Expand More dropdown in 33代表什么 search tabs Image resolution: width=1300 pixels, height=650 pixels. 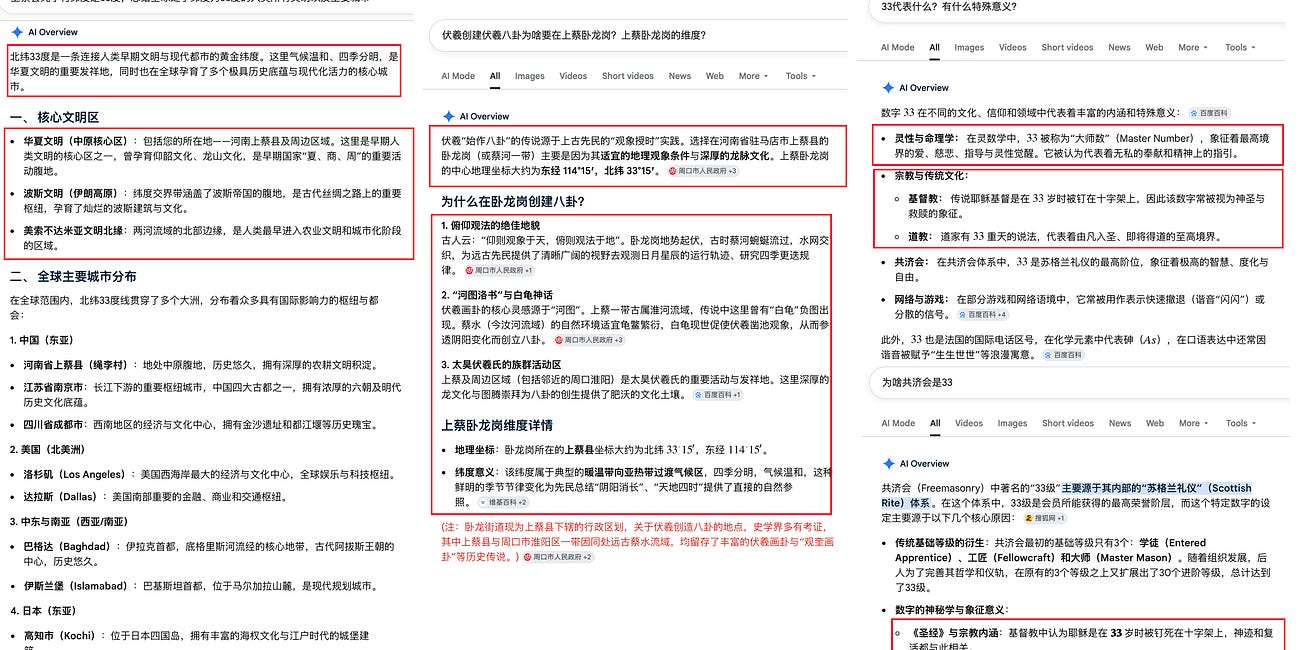pos(1193,47)
